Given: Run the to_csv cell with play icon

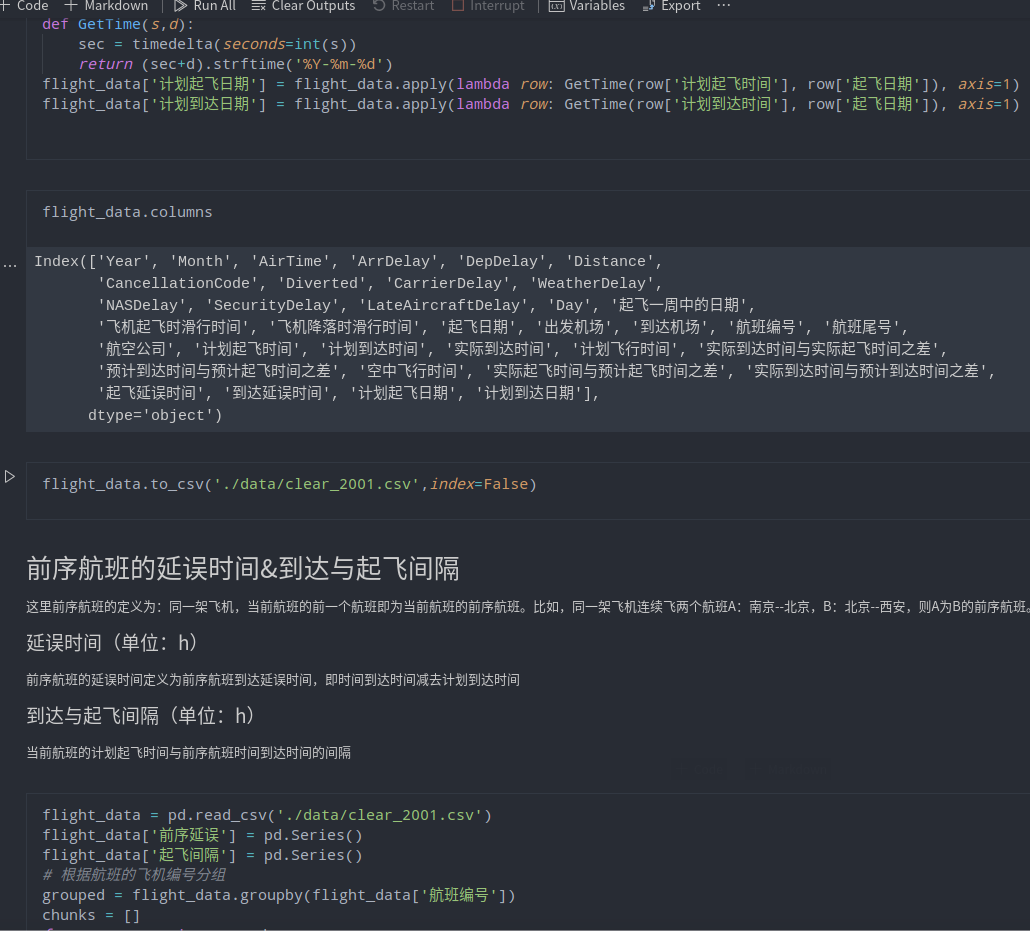Looking at the screenshot, I should (x=10, y=476).
